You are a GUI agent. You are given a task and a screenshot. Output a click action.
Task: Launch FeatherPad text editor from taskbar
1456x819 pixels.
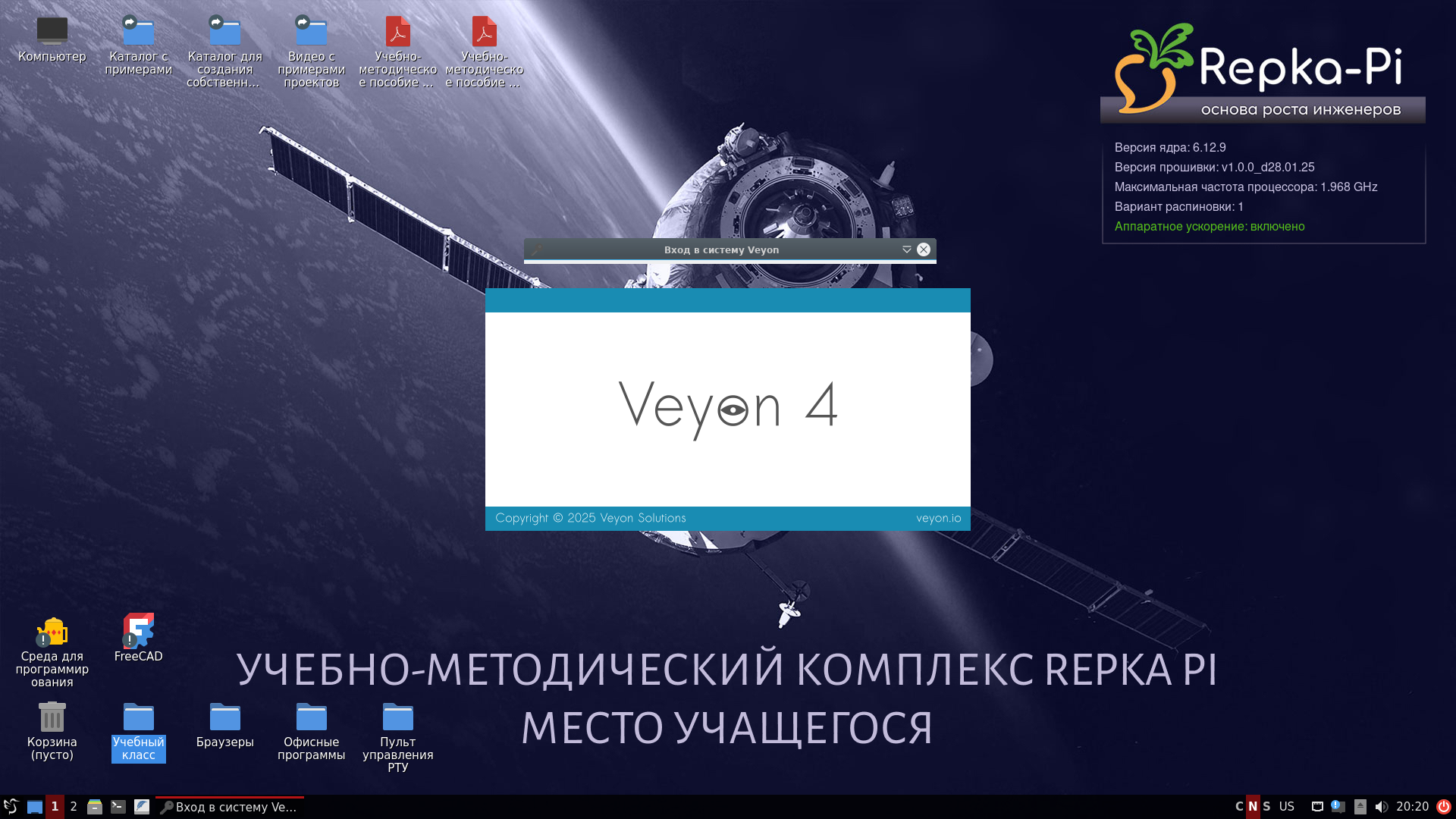pyautogui.click(x=142, y=807)
